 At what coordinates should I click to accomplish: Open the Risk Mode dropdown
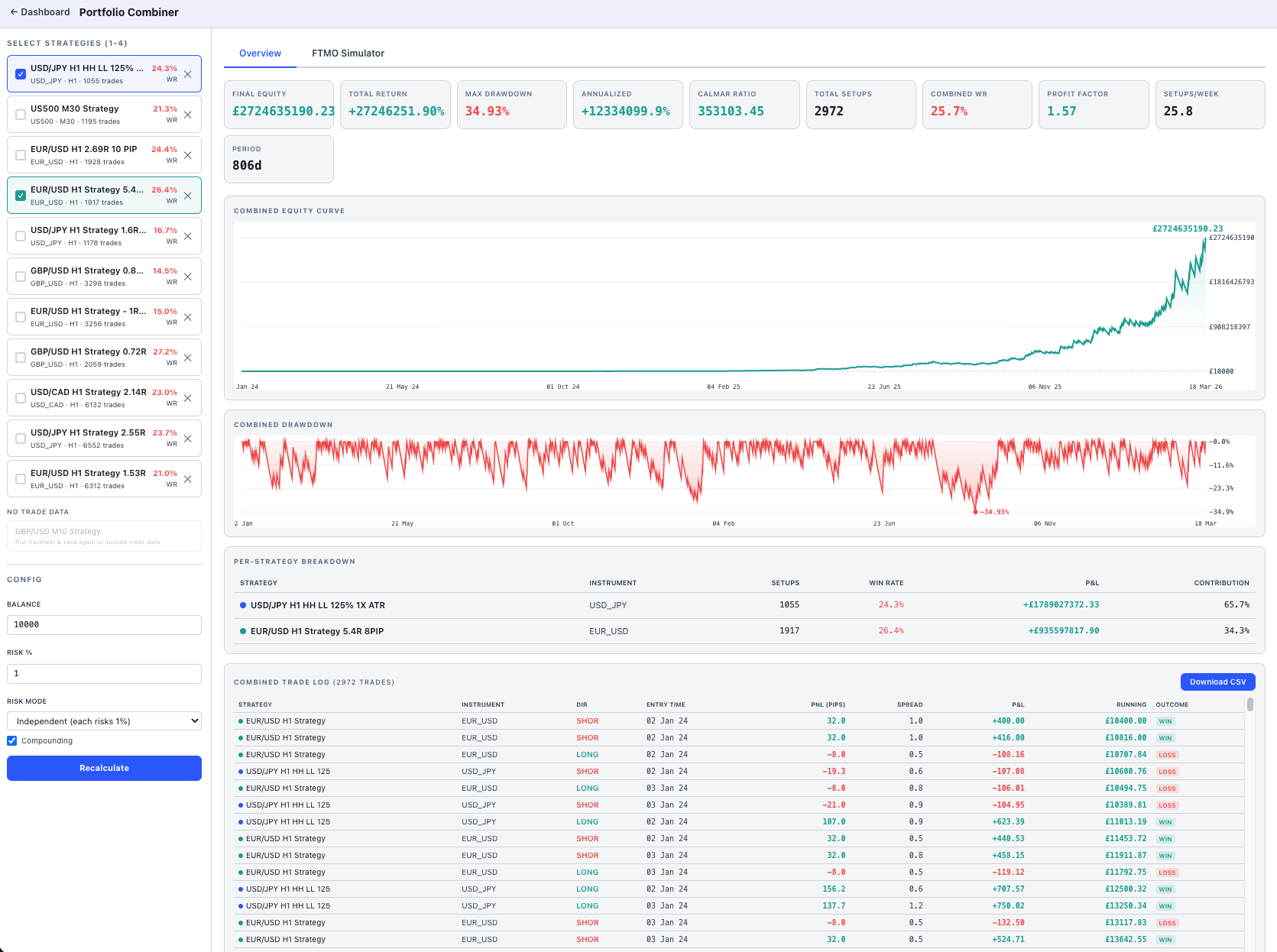point(104,720)
